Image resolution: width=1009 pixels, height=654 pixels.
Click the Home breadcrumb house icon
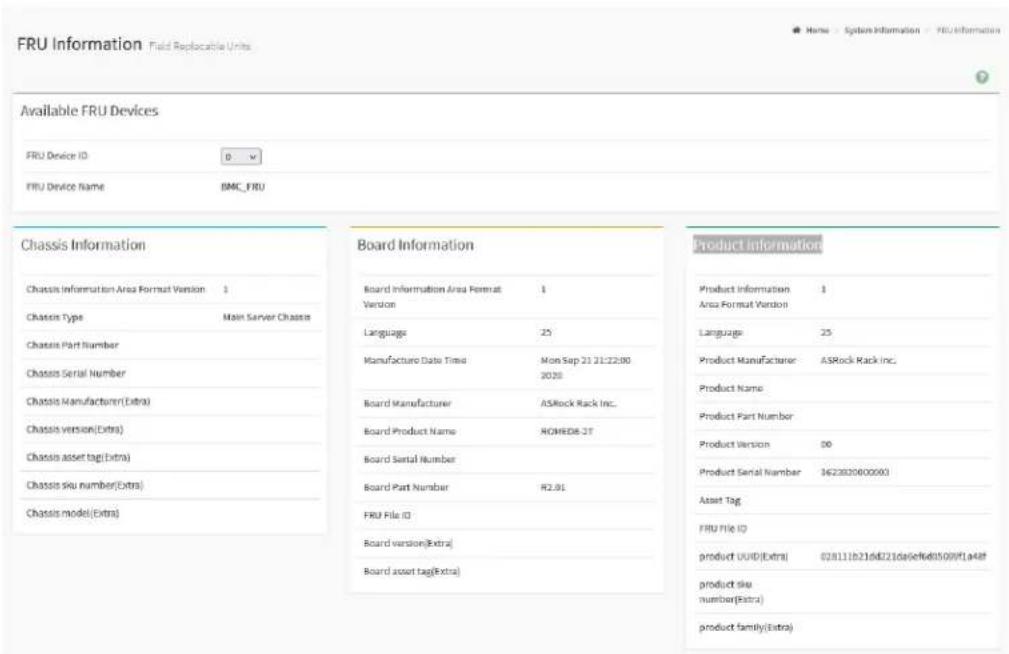tap(796, 30)
